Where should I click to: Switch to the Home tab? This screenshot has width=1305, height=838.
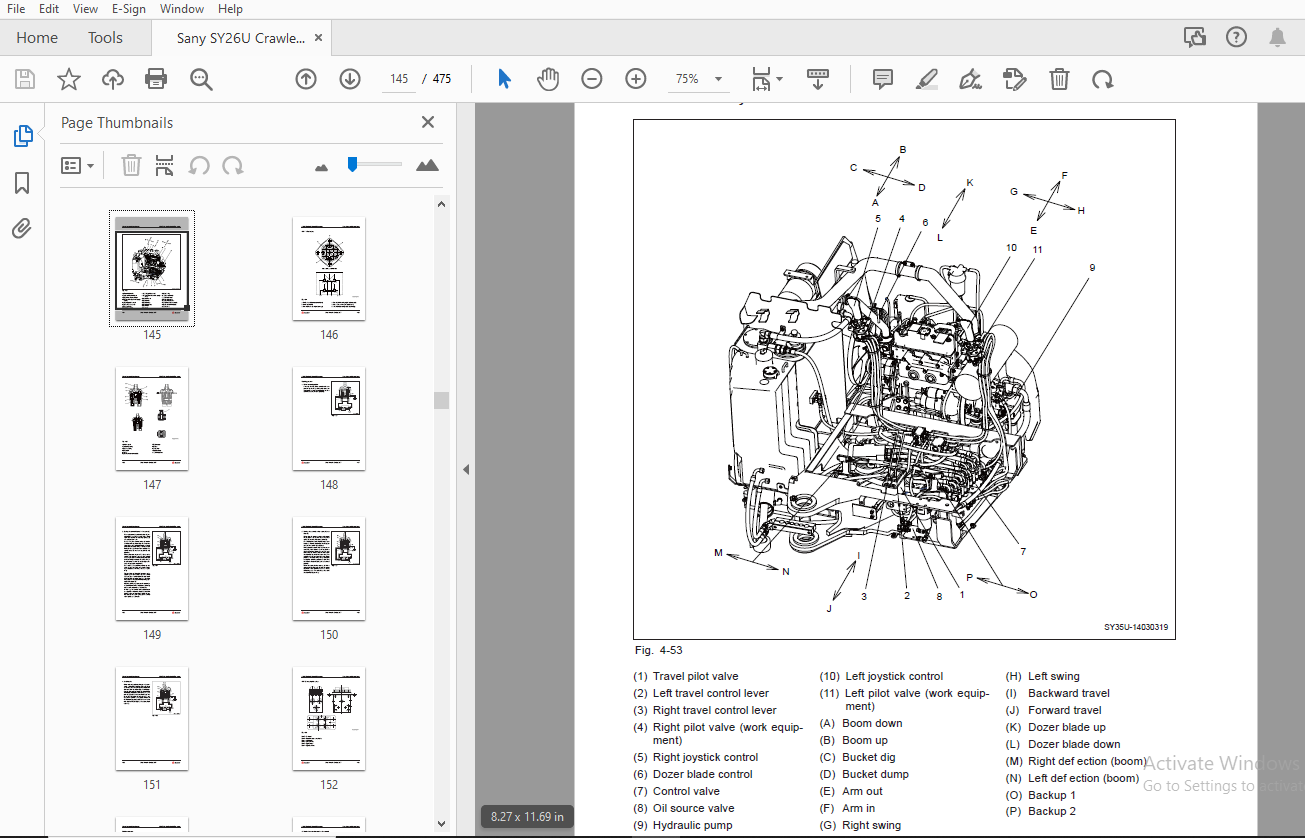(x=37, y=38)
